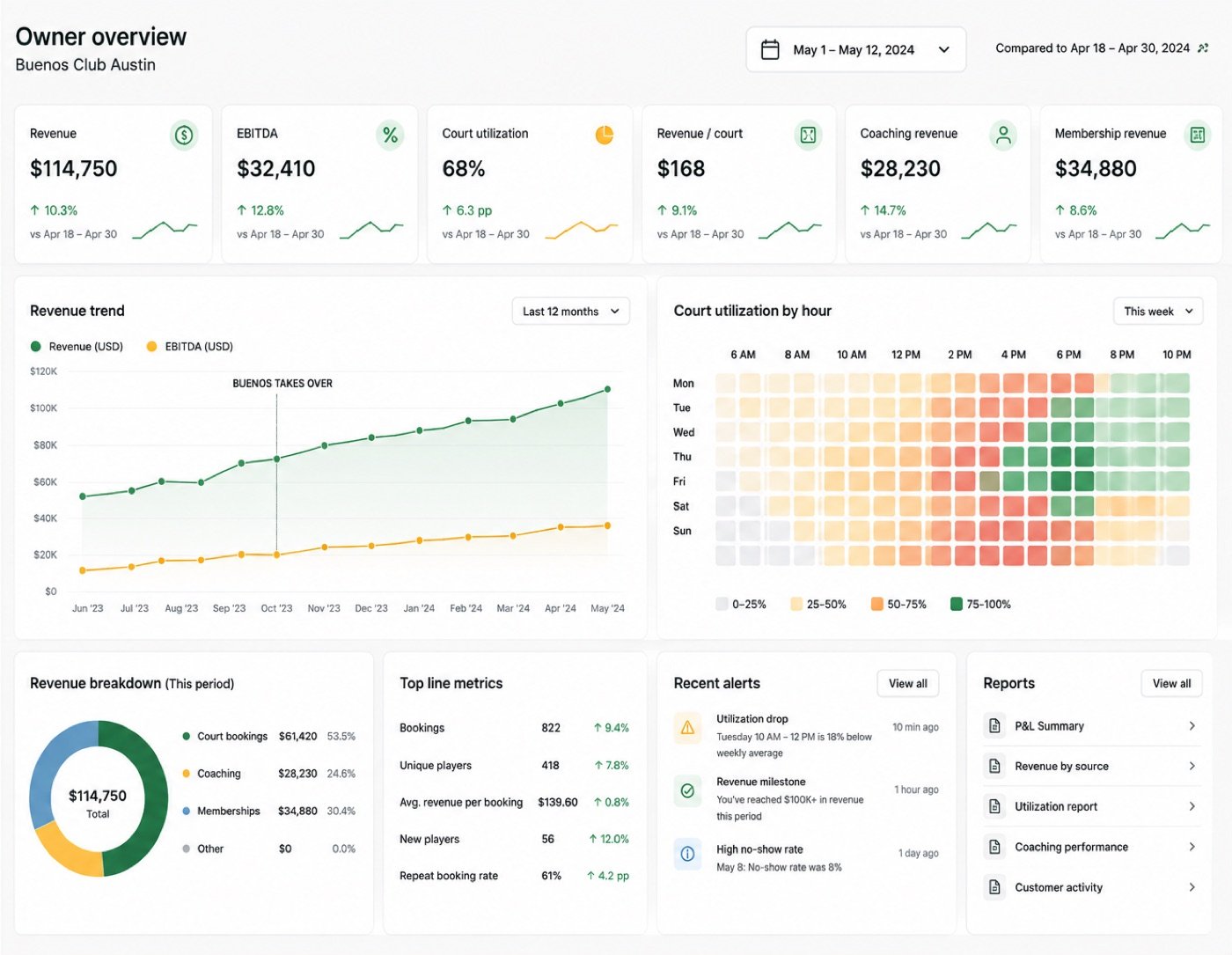The height and width of the screenshot is (955, 1232).
Task: Open the Revenue milestone alert
Action: pos(806,798)
